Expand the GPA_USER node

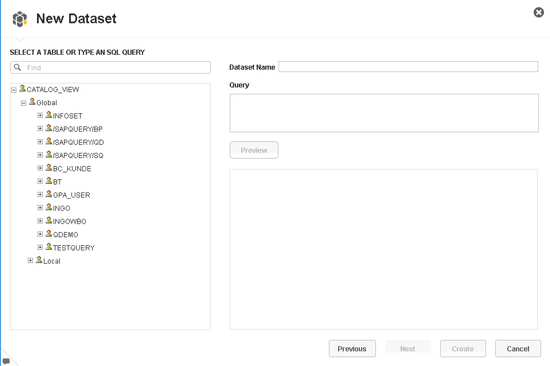pos(40,194)
